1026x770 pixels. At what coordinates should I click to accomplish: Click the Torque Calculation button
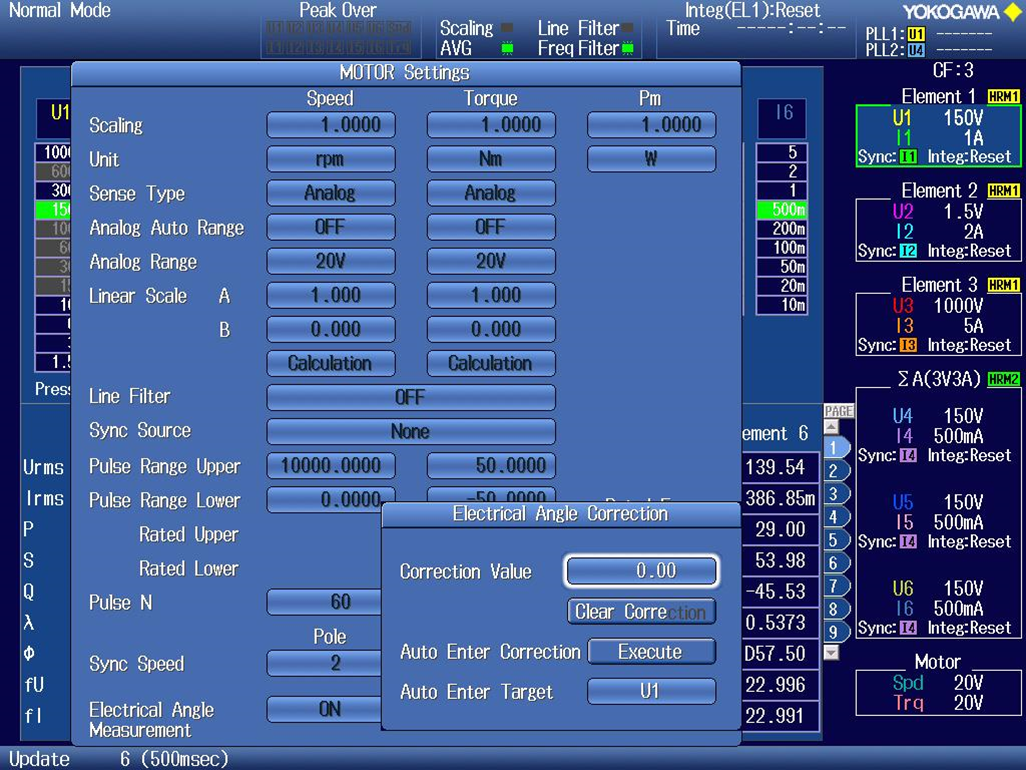pyautogui.click(x=491, y=363)
